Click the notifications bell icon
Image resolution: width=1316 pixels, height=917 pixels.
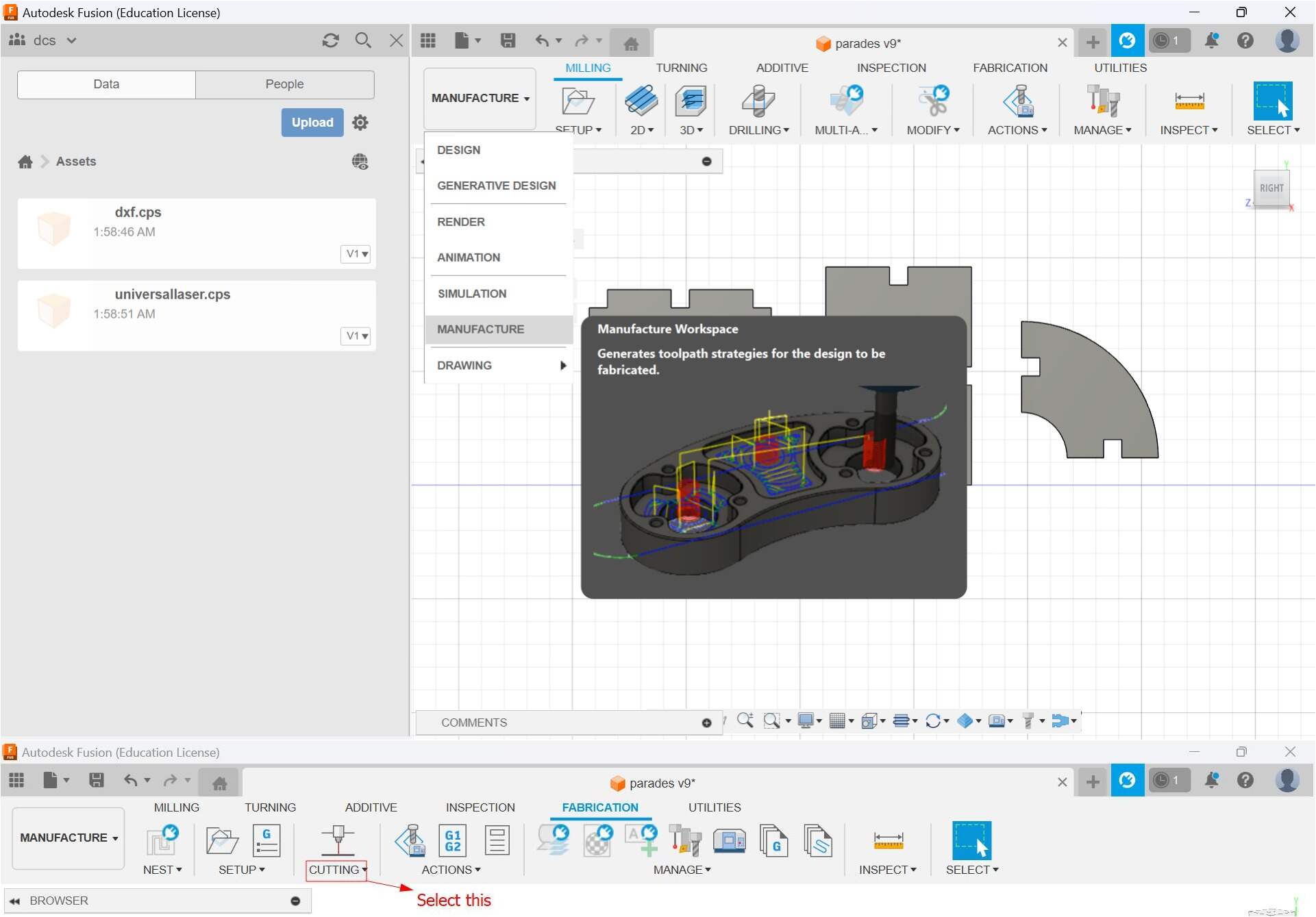pyautogui.click(x=1211, y=40)
